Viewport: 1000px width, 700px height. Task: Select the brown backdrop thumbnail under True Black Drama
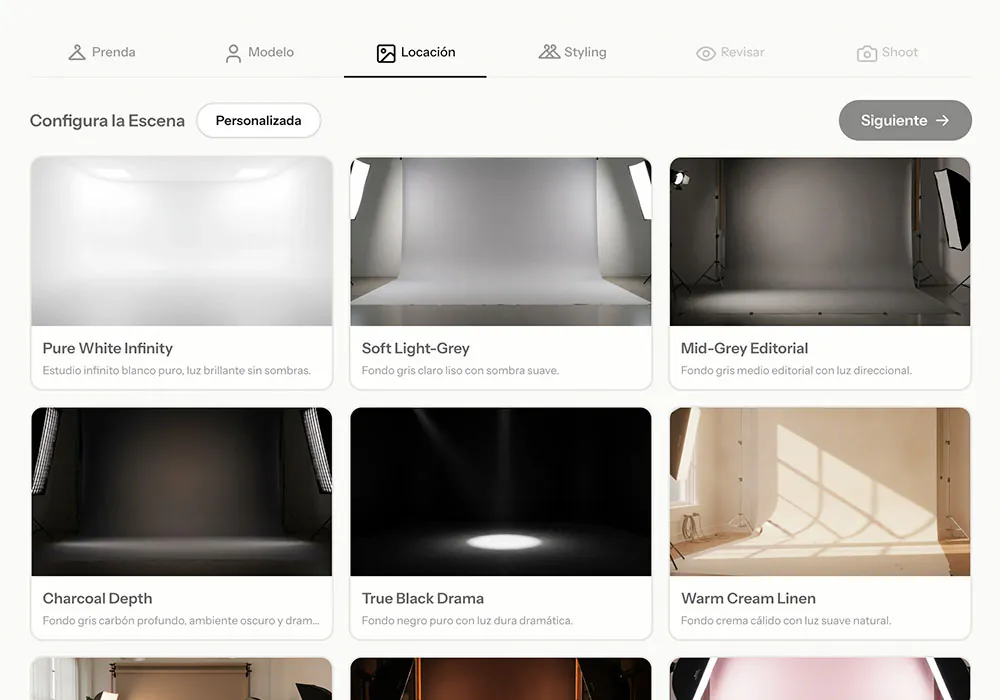pos(501,679)
